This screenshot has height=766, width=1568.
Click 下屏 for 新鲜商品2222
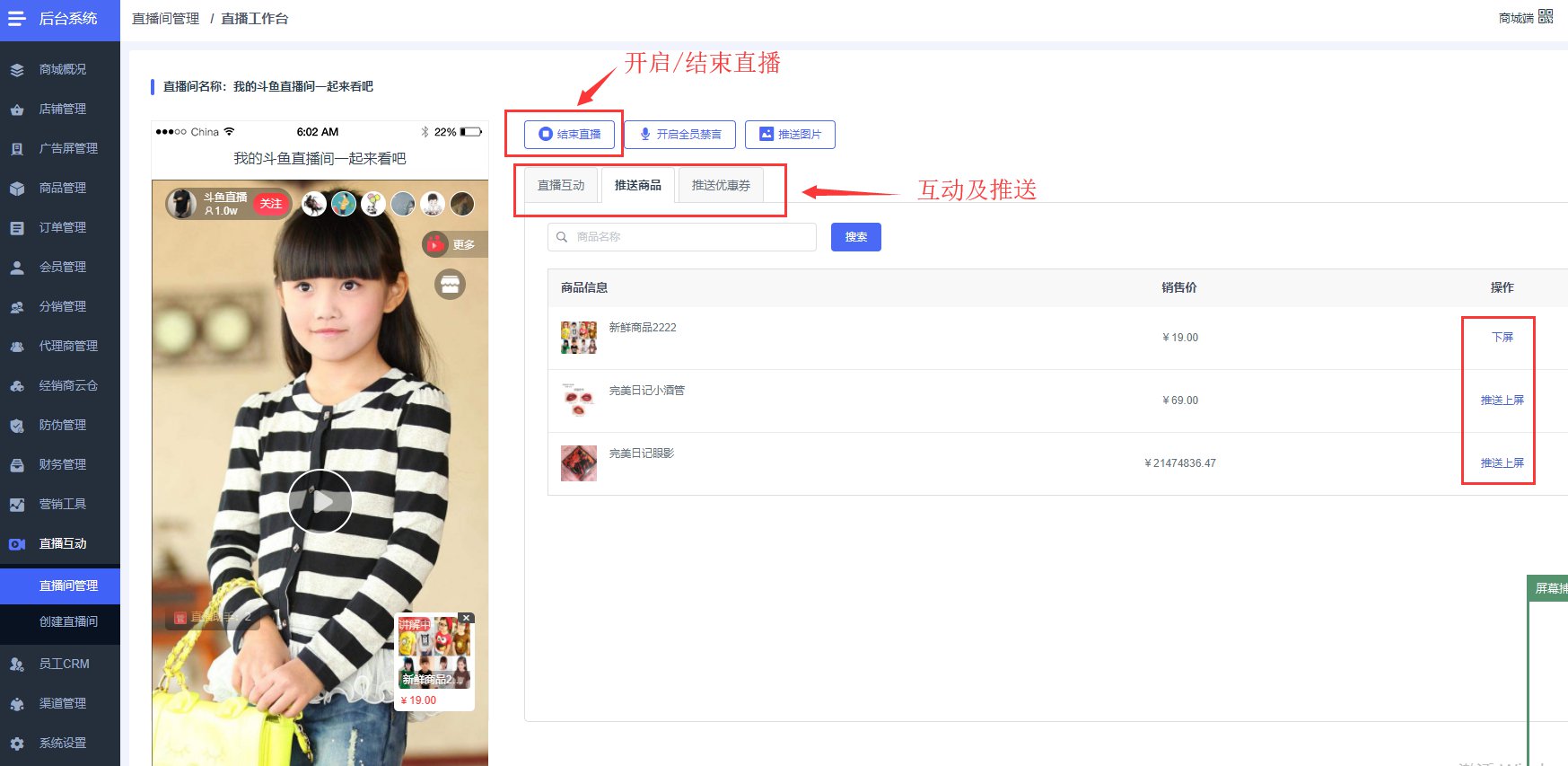1502,338
